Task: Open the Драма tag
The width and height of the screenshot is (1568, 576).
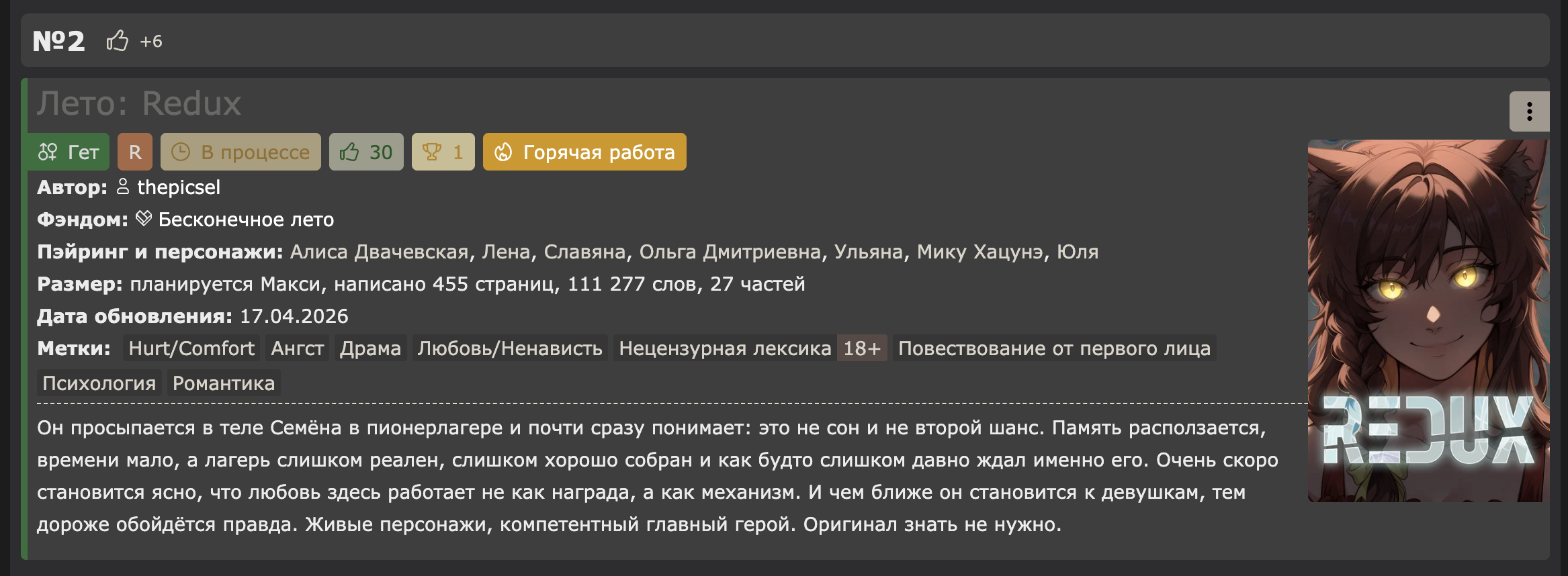Action: pos(370,348)
